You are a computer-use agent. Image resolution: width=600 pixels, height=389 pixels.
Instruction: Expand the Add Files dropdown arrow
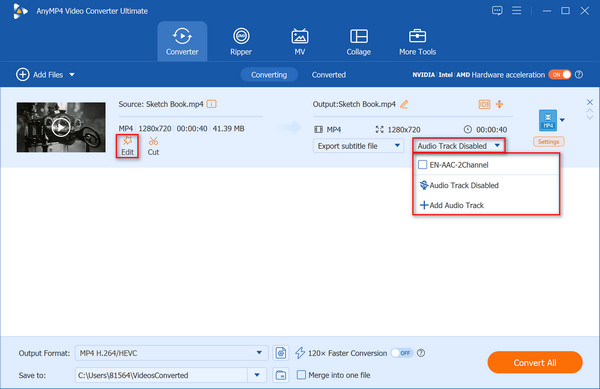tap(72, 75)
